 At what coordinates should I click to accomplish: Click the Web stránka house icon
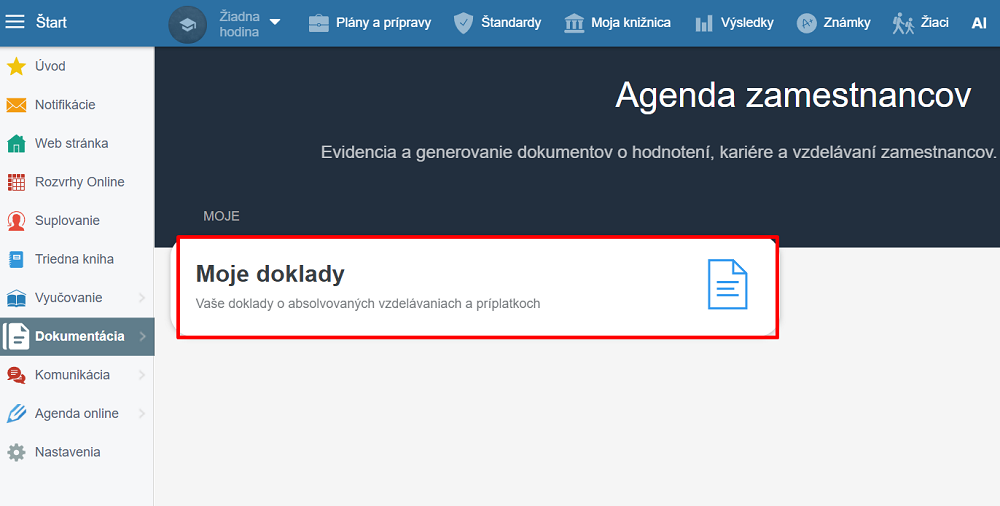[x=16, y=144]
